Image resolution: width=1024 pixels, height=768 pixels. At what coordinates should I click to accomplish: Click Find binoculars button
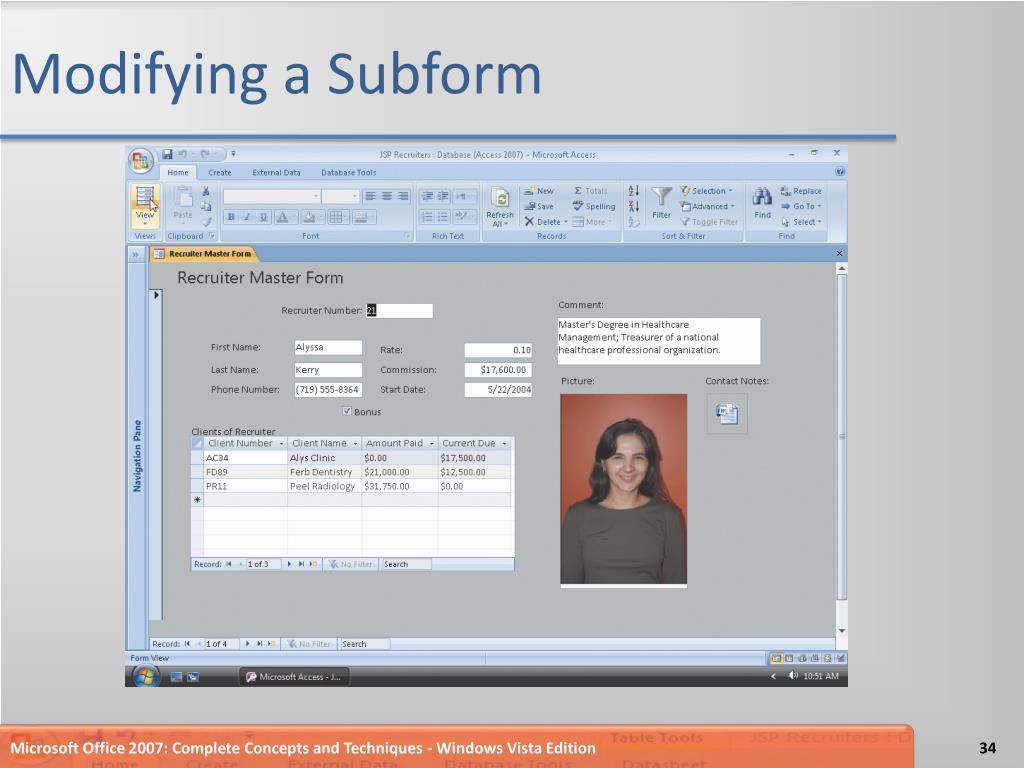coord(762,203)
